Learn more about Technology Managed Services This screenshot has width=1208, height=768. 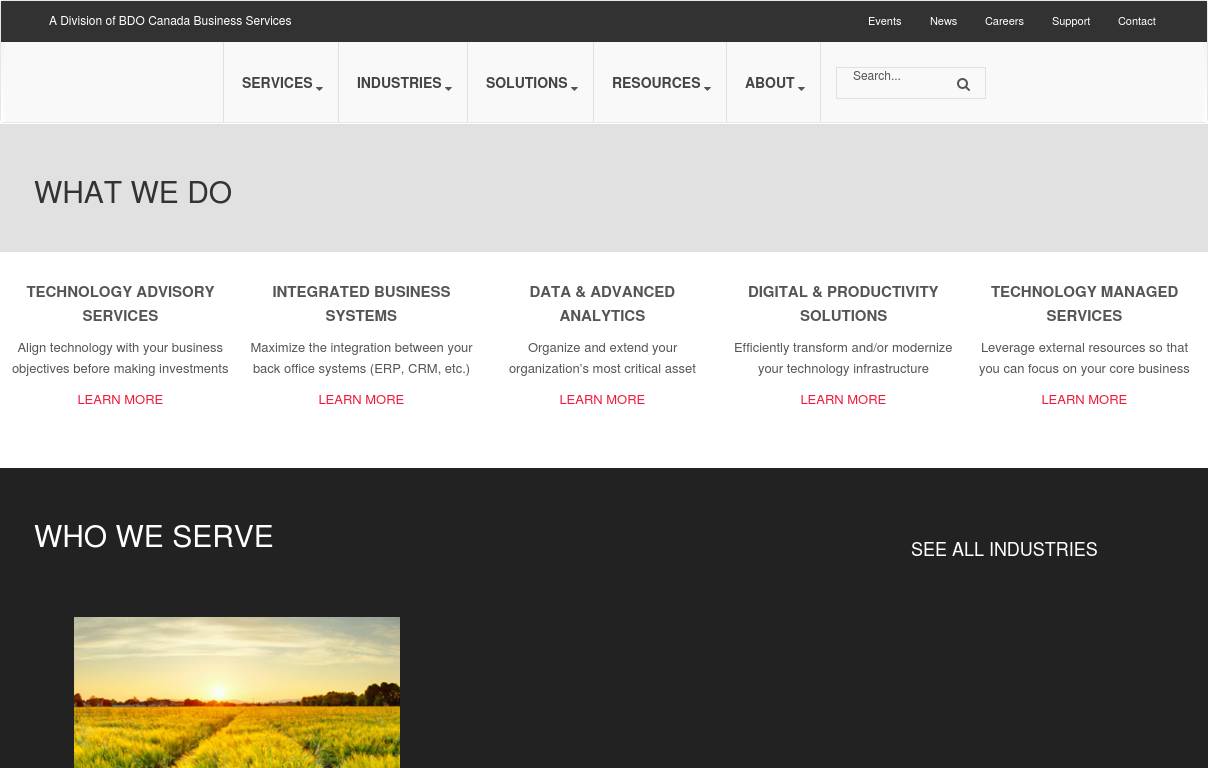(1084, 400)
